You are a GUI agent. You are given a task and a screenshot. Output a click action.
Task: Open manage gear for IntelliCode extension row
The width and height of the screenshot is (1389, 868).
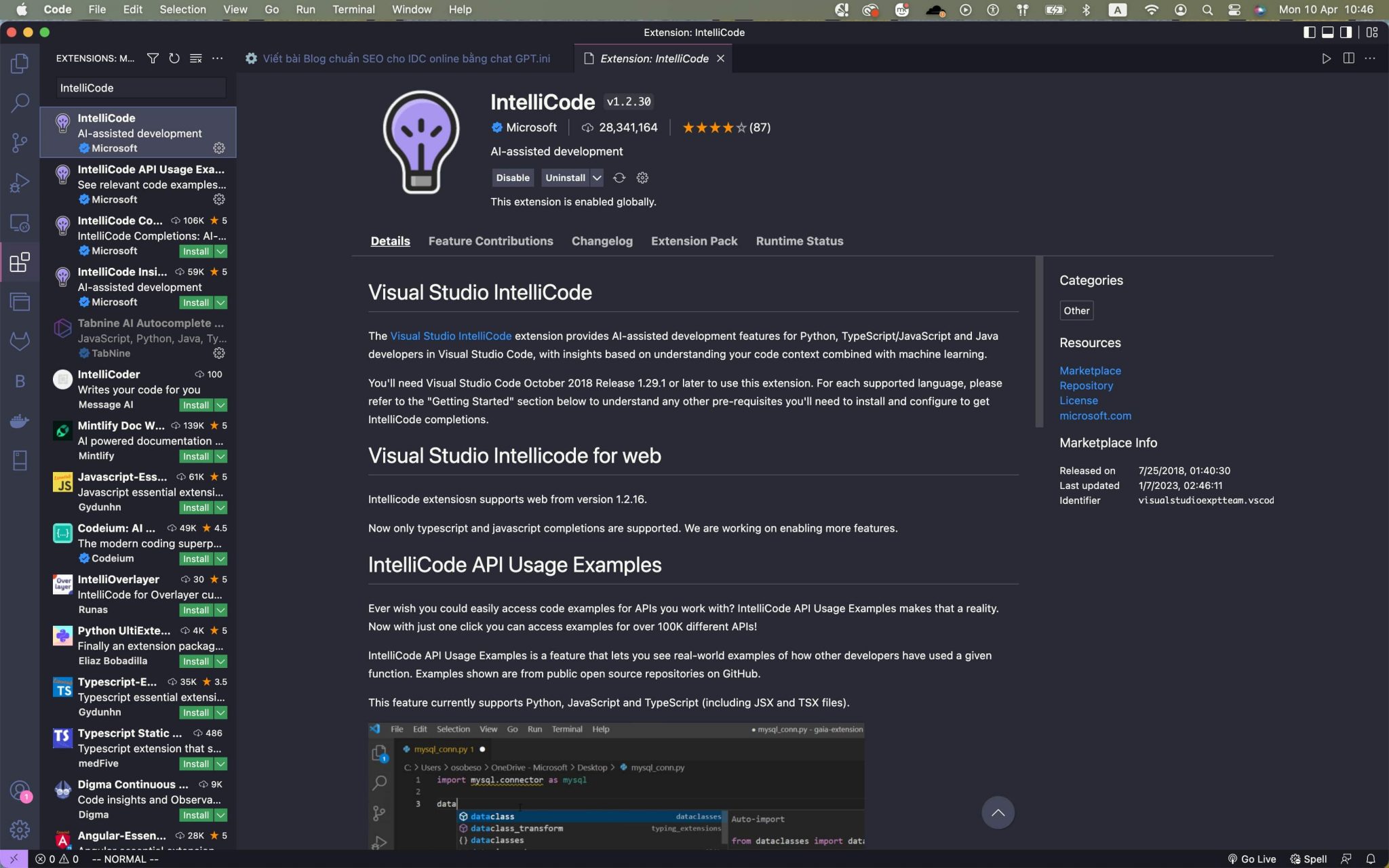pyautogui.click(x=219, y=148)
